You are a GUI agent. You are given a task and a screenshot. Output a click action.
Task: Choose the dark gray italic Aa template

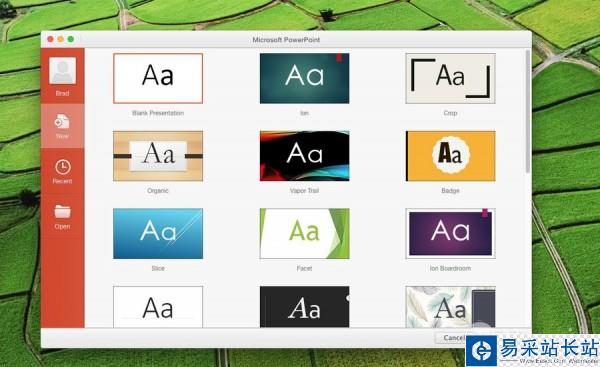pyautogui.click(x=305, y=307)
